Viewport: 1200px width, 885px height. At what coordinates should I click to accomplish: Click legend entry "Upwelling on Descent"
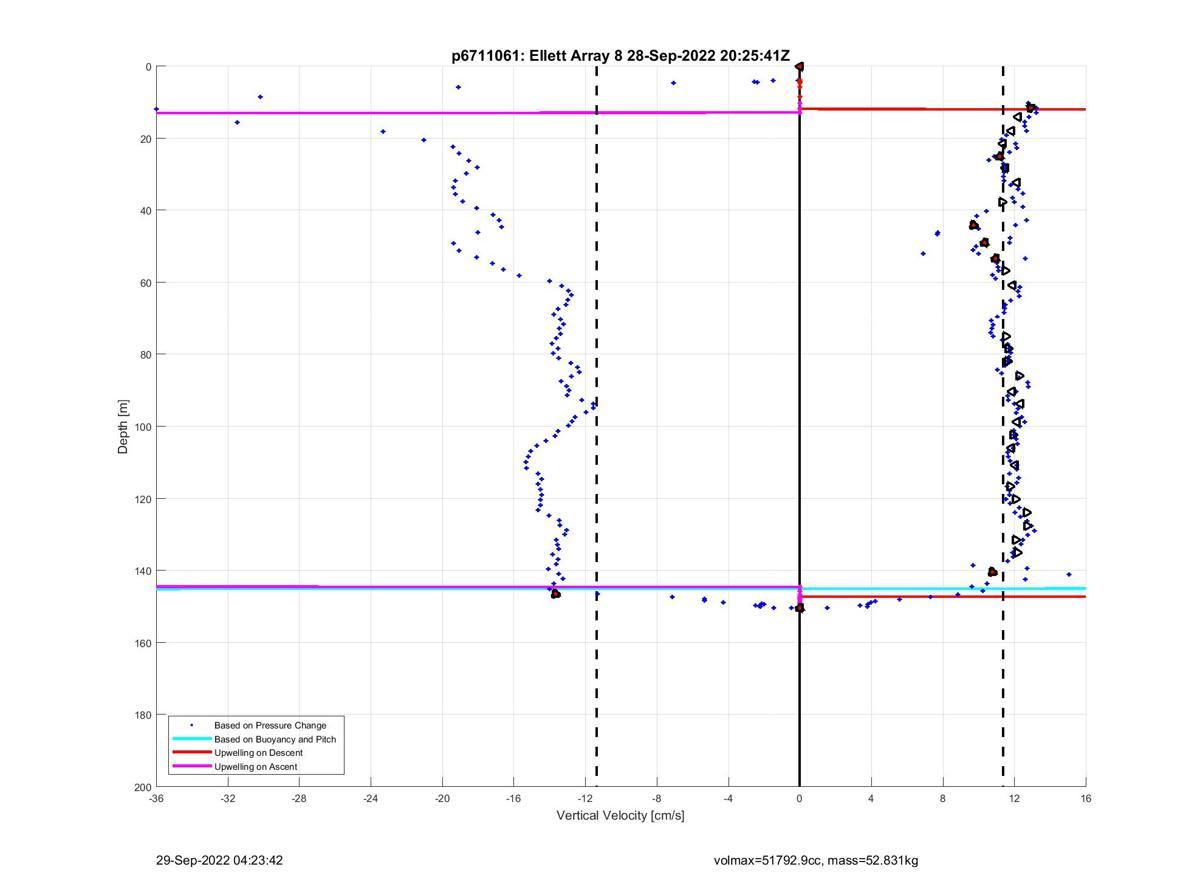pos(258,753)
